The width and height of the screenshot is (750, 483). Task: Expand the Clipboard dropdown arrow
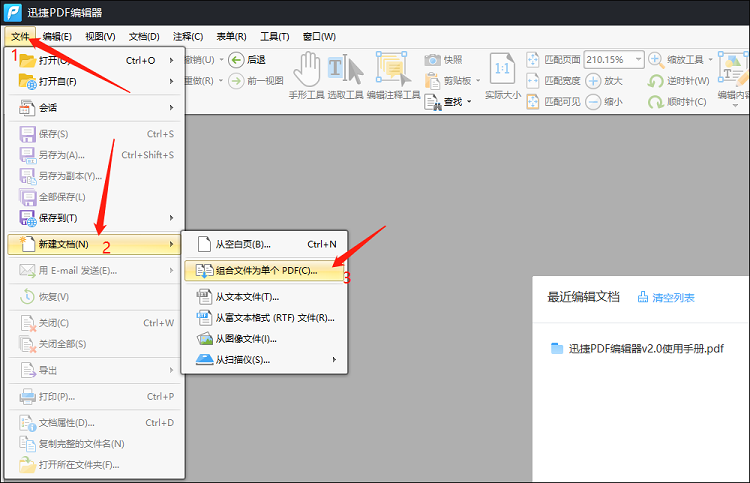[x=478, y=81]
